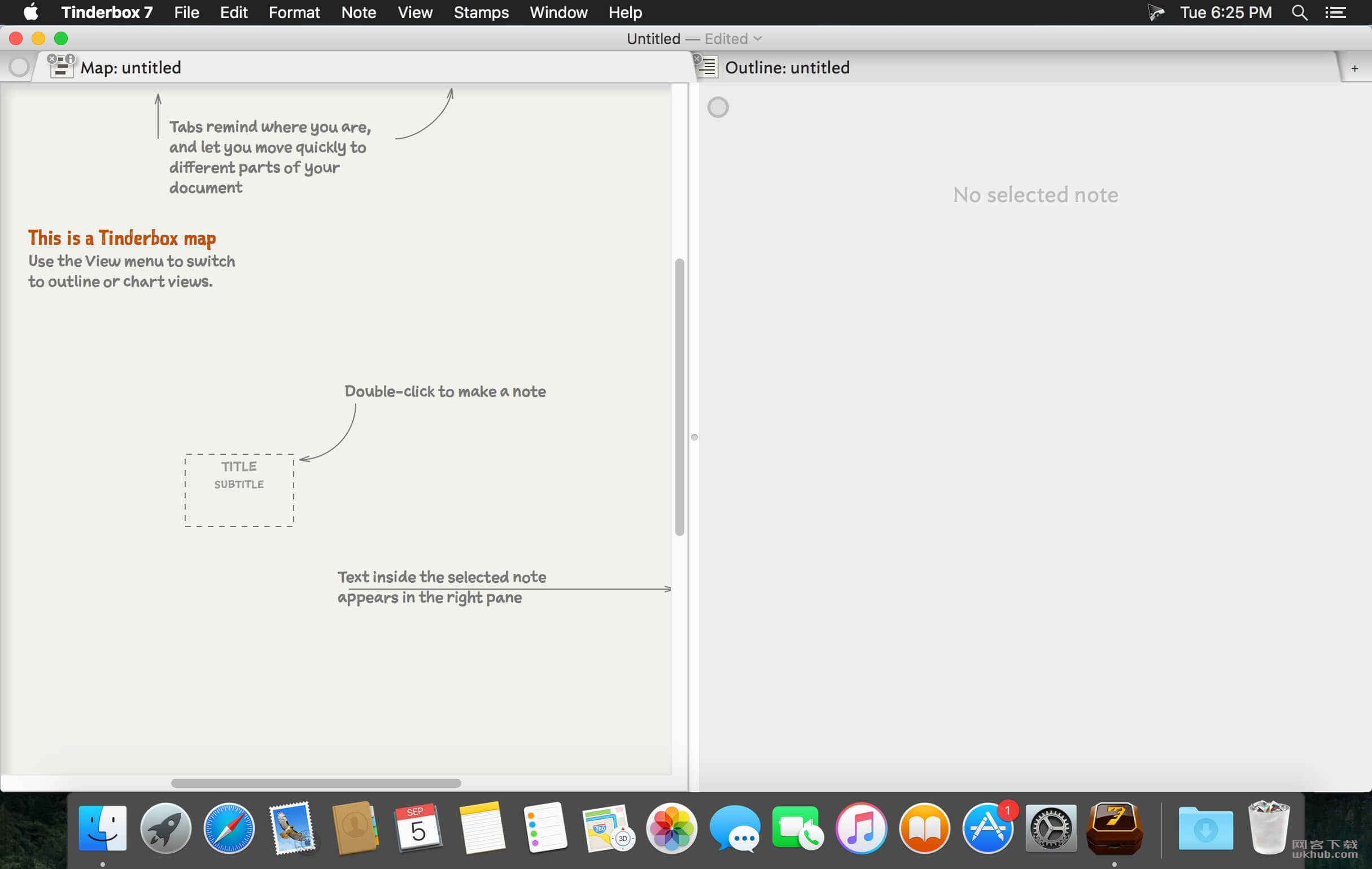Click the pane splitter handle dot
The width and height of the screenshot is (1372, 869).
pyautogui.click(x=694, y=437)
